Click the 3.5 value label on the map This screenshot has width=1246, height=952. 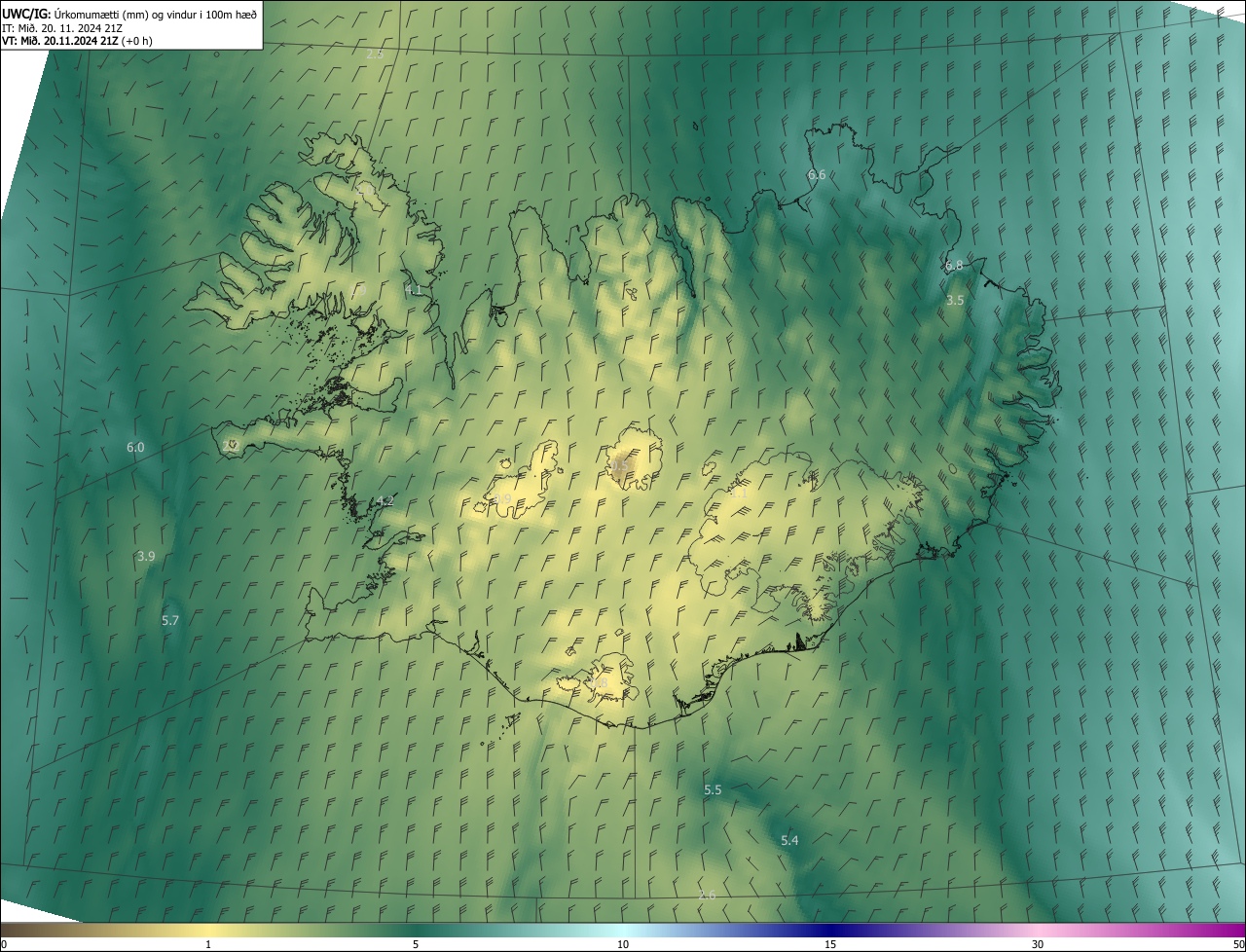pos(955,300)
